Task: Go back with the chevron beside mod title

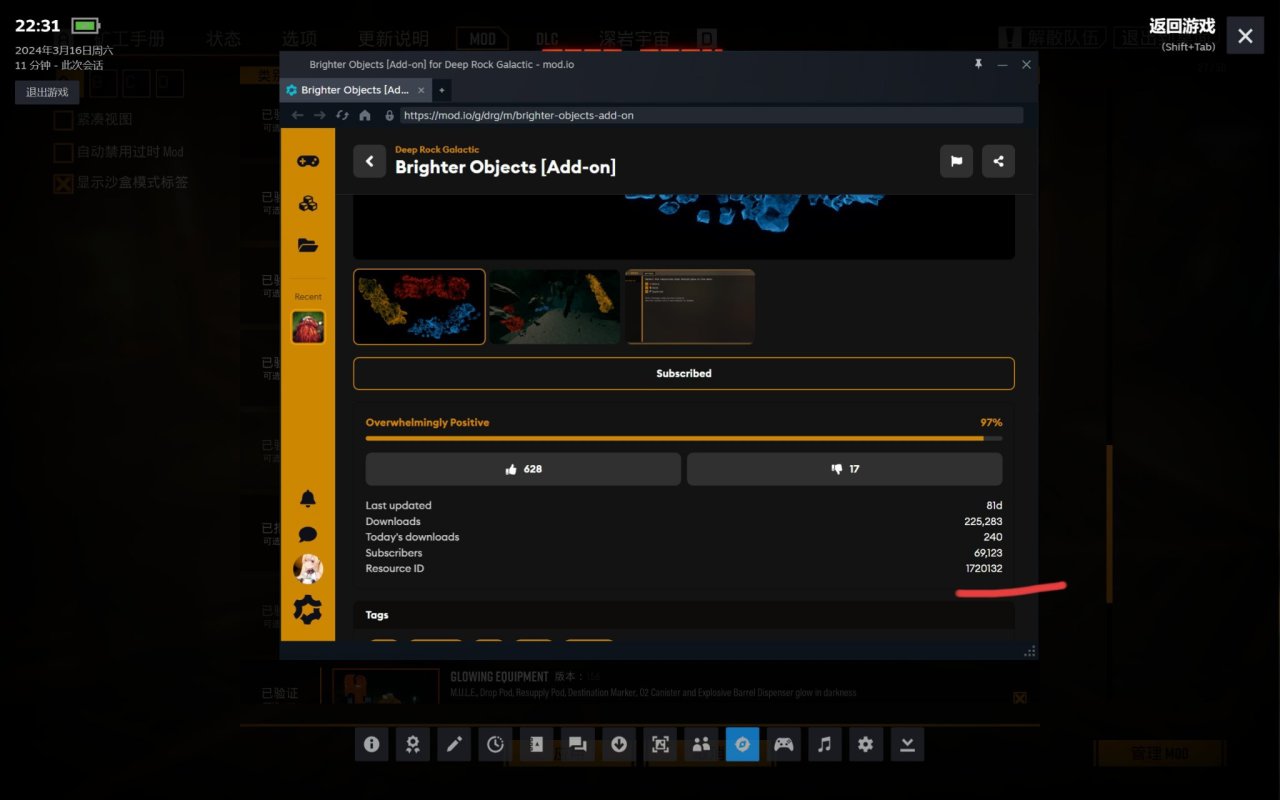Action: pyautogui.click(x=369, y=161)
